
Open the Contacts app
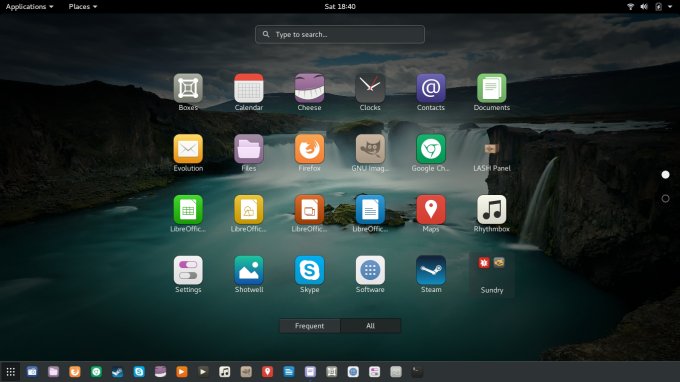click(x=431, y=88)
